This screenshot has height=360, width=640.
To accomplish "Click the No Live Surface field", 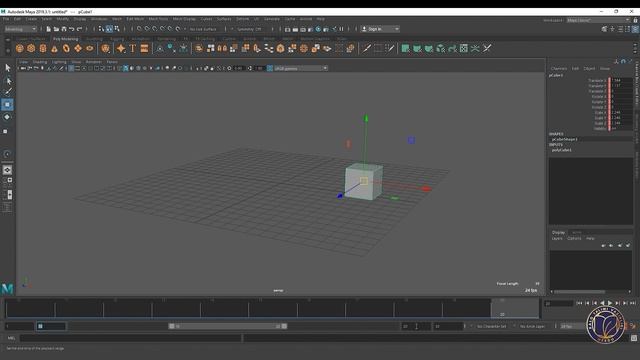I will pos(203,29).
